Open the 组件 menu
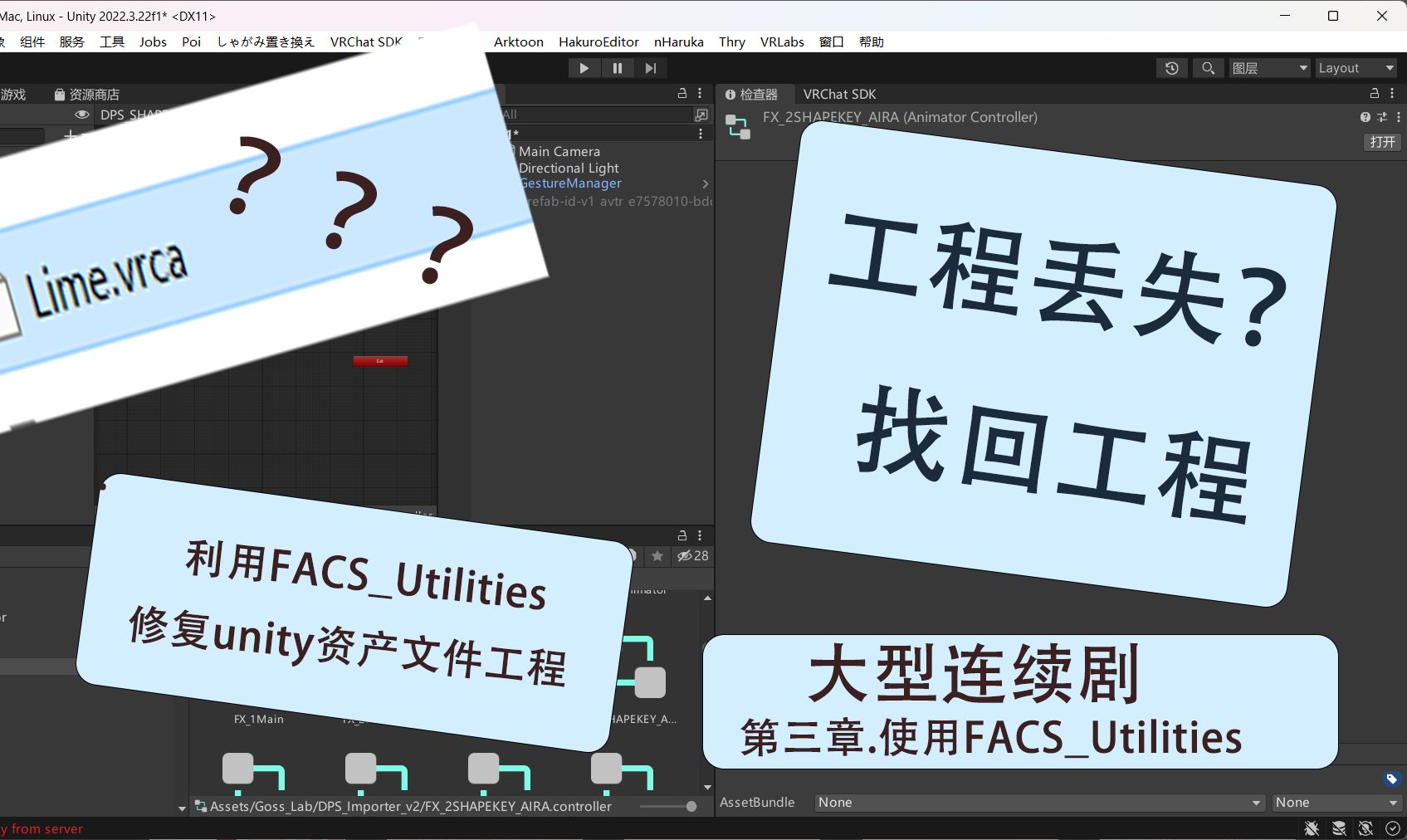Image resolution: width=1407 pixels, height=840 pixels. (x=32, y=42)
